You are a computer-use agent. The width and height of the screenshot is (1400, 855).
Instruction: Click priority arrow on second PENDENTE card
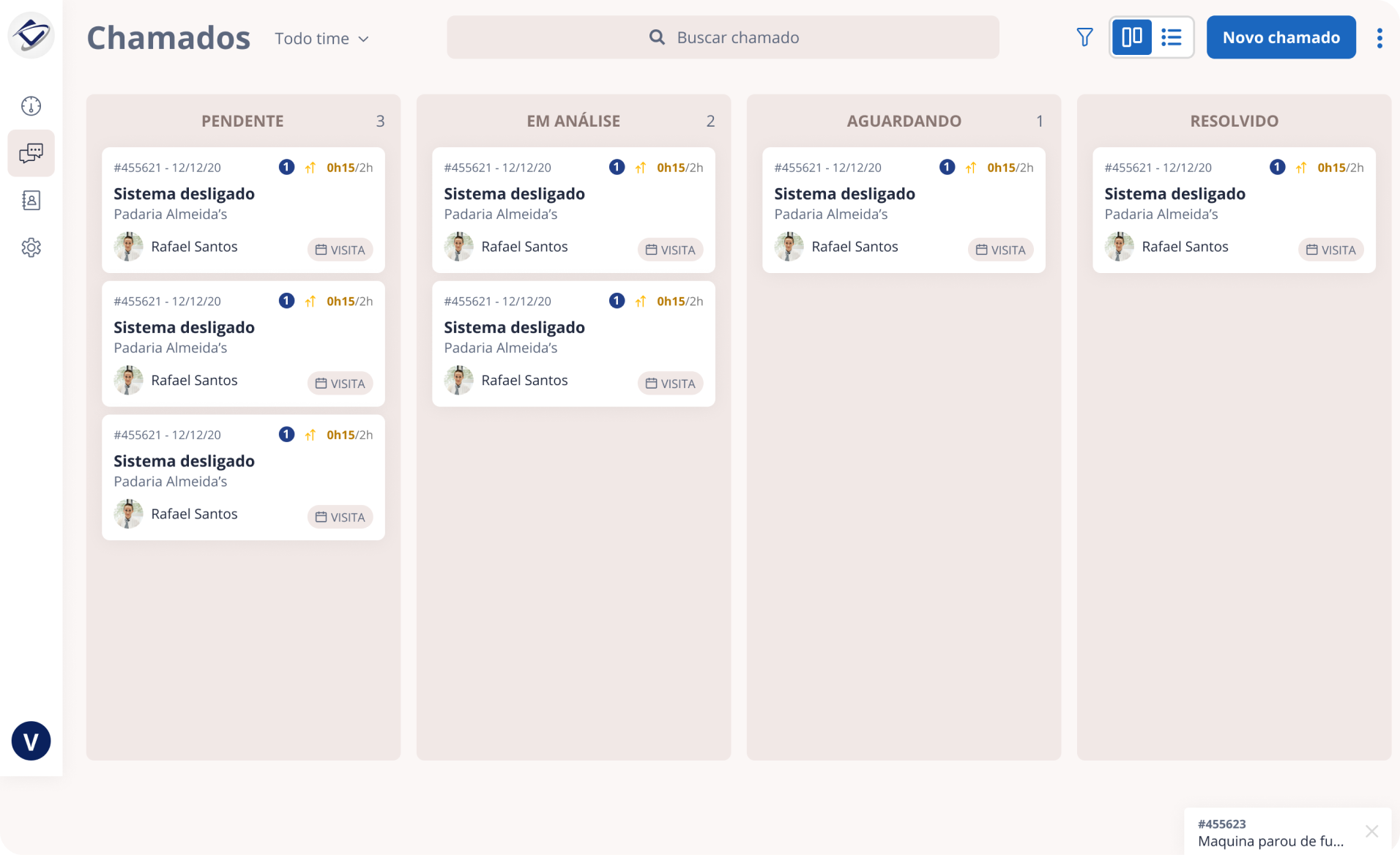[x=310, y=302]
